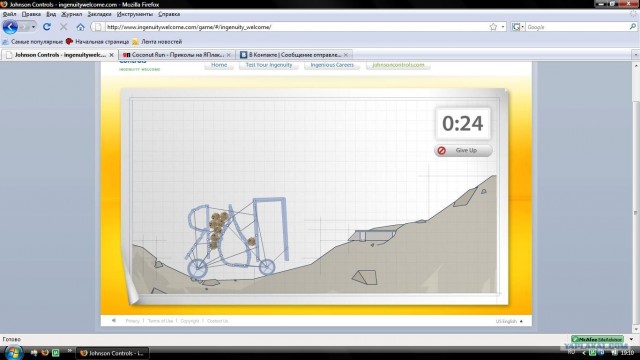Click the McAfee SiteAdvisor status button
The width and height of the screenshot is (640, 360).
click(x=597, y=339)
